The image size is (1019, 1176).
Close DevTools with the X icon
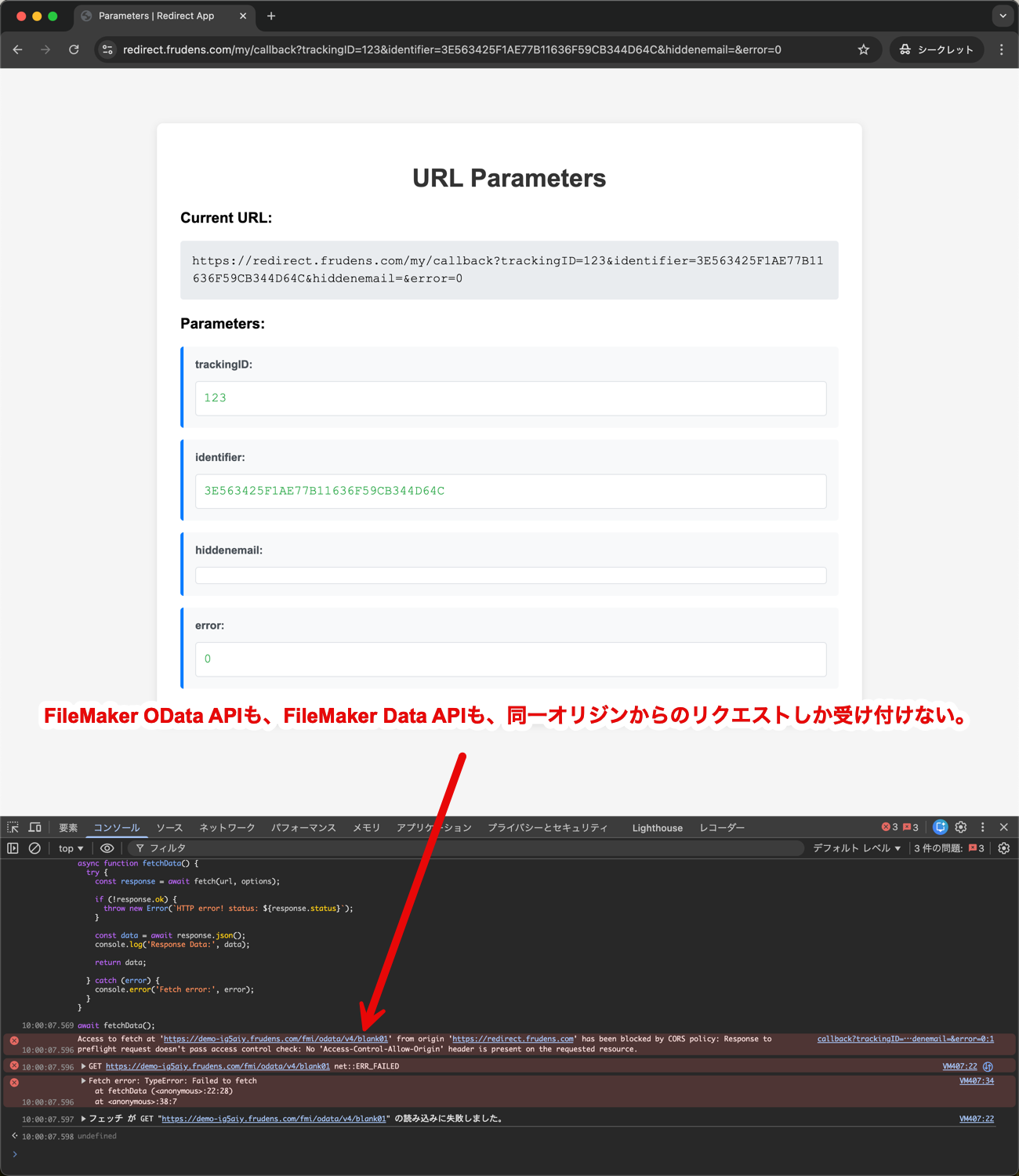tap(1004, 827)
